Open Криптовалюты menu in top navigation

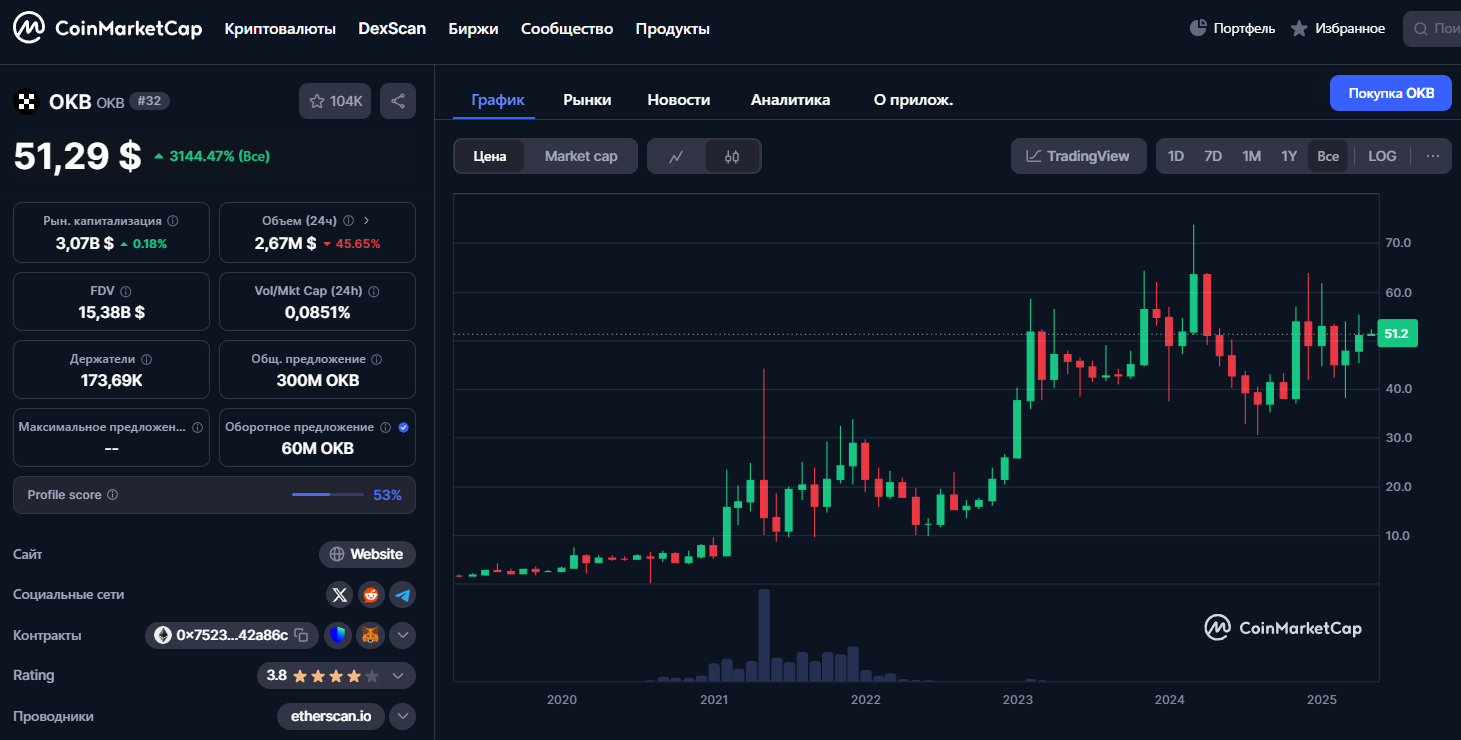pos(280,29)
